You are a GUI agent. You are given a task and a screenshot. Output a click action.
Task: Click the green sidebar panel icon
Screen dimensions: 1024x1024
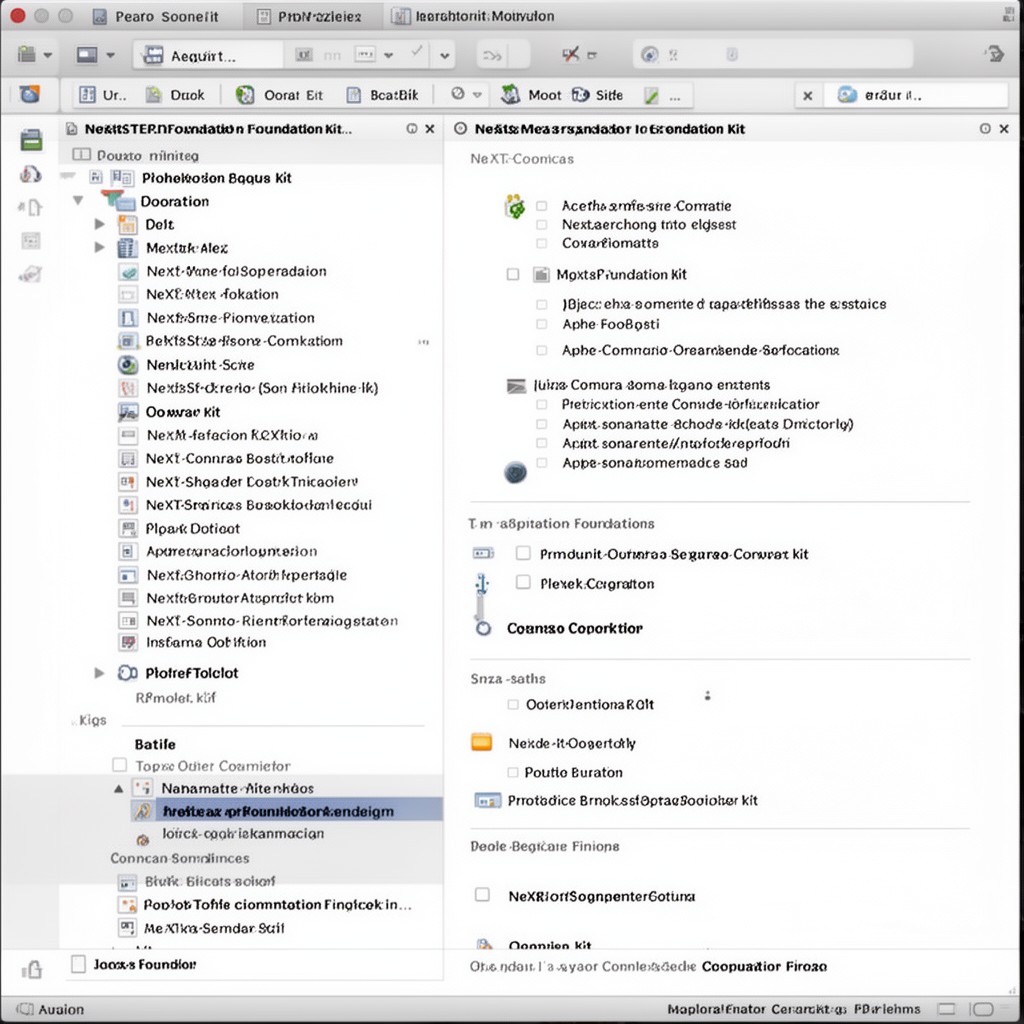(x=31, y=140)
